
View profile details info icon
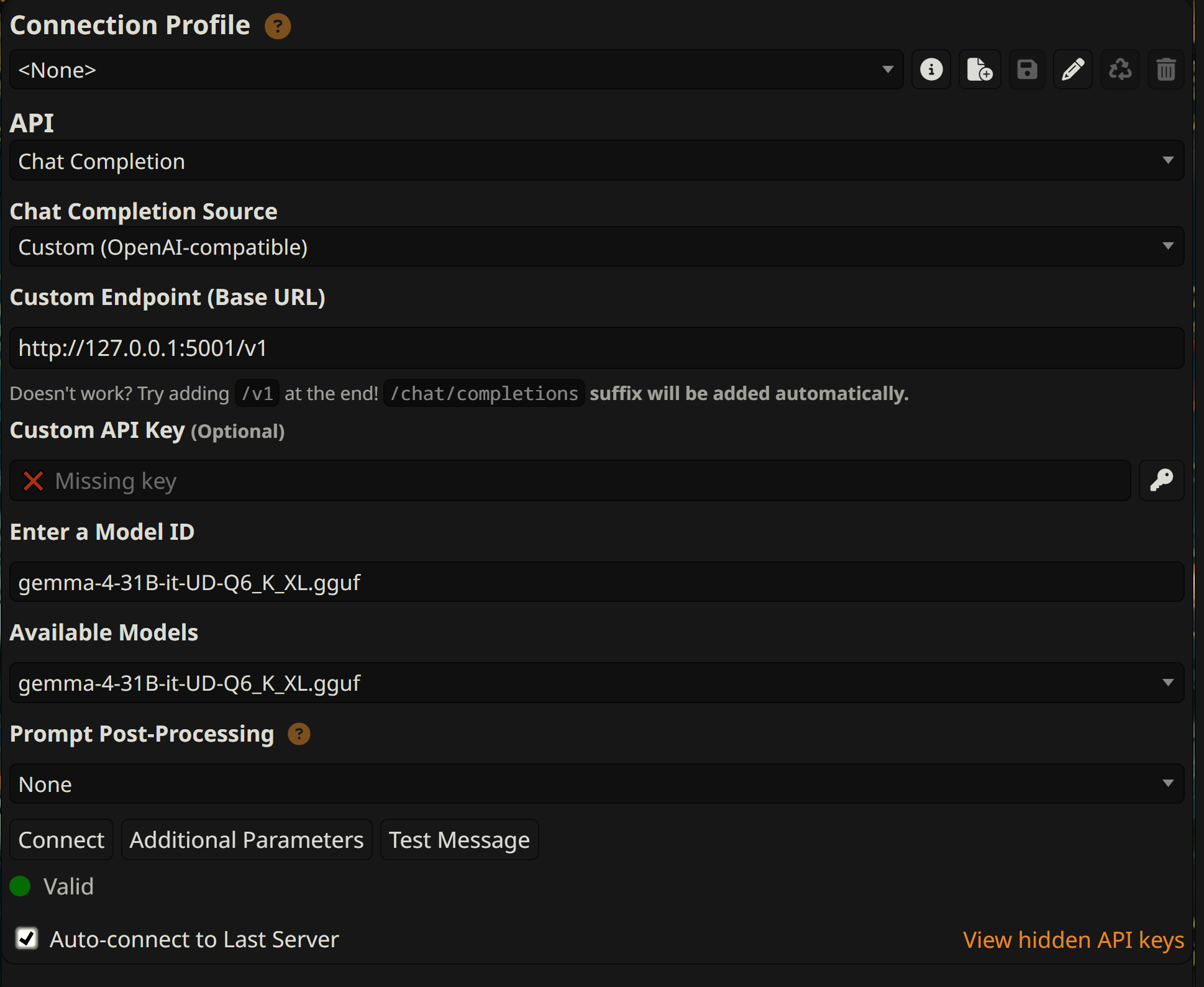931,70
